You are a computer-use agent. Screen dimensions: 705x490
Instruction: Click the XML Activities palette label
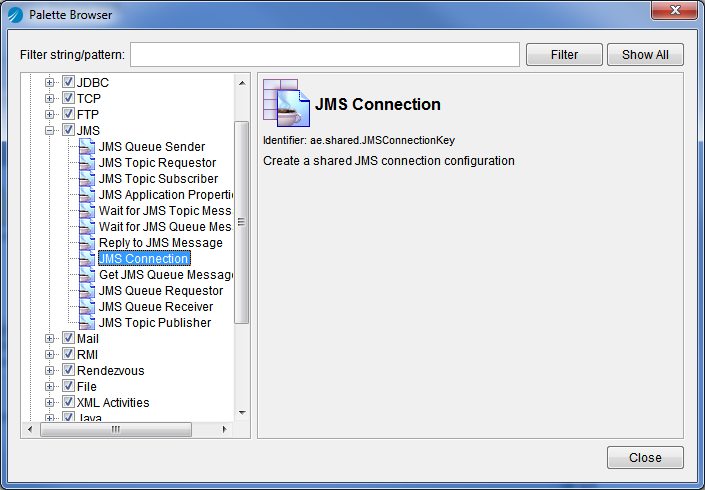point(113,402)
